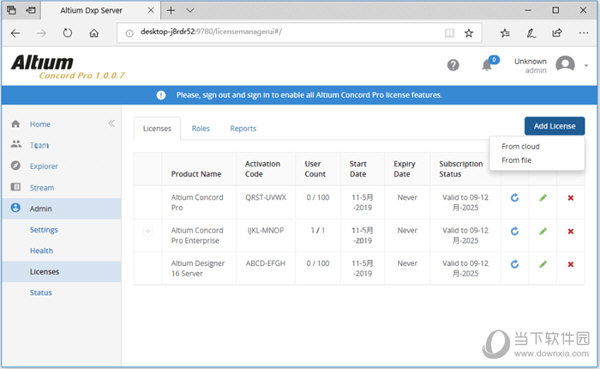The image size is (600, 369).
Task: Delete the Concord Pro Enterprise license
Action: coord(571,231)
